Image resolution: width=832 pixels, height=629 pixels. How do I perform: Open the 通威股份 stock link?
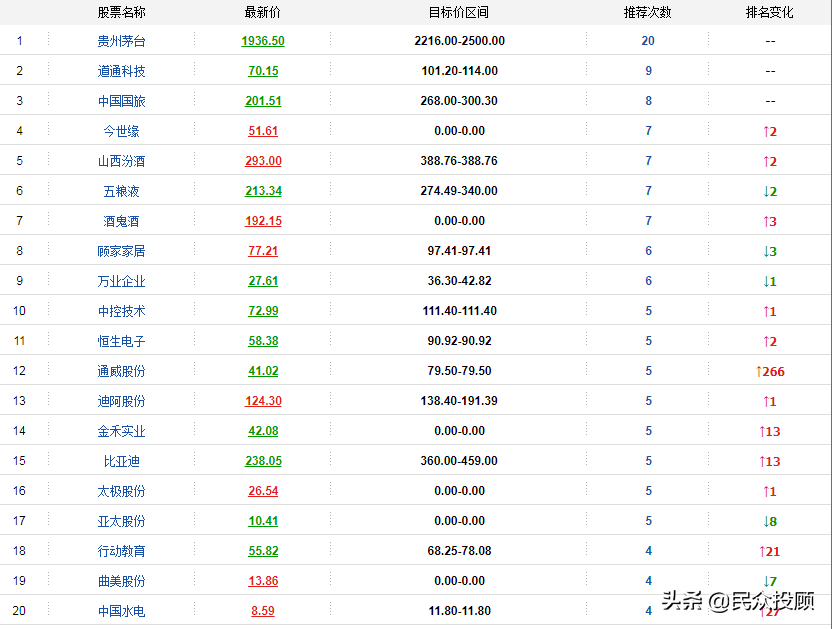(122, 371)
